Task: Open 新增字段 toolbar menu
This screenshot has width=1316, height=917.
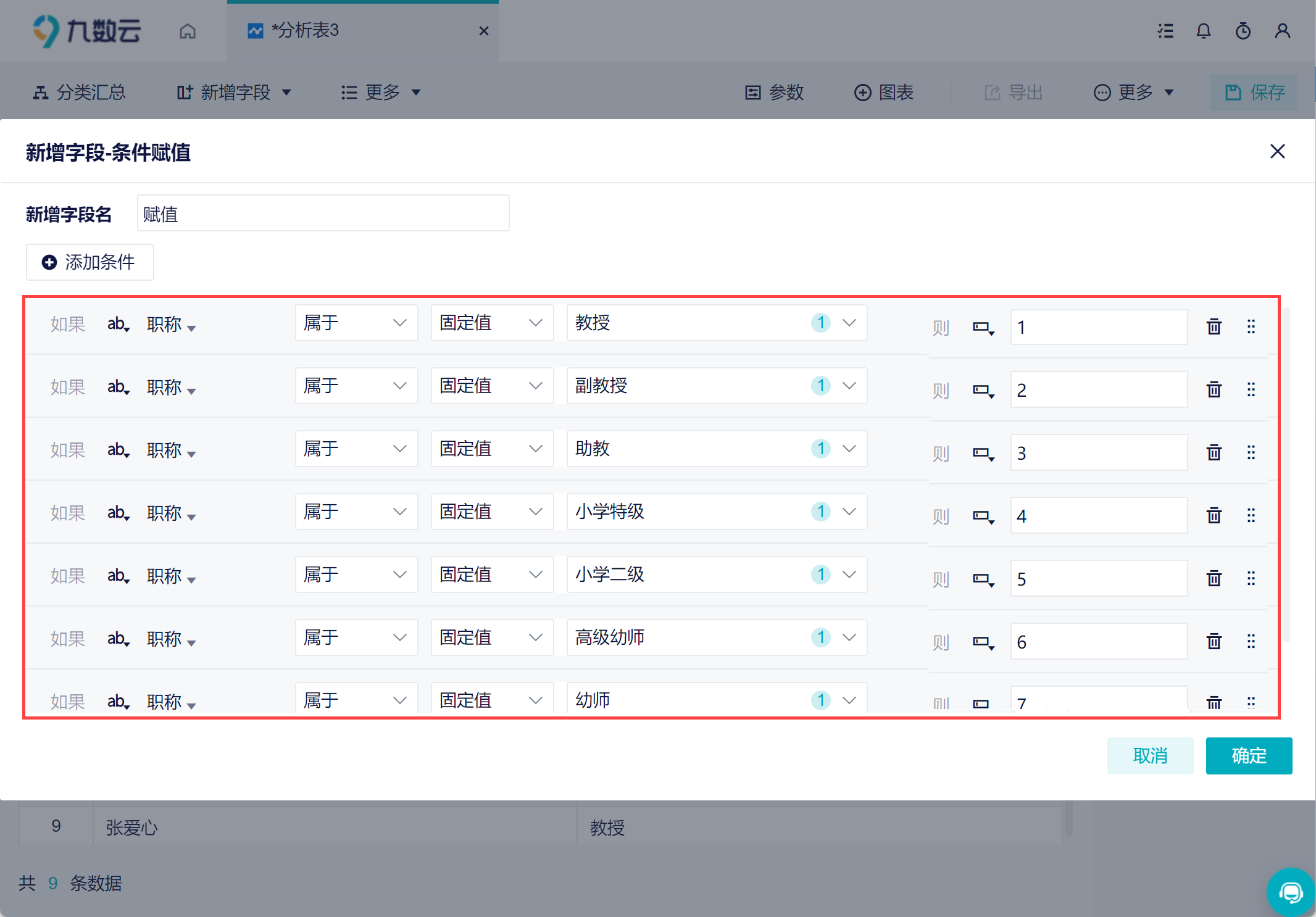Action: [234, 93]
